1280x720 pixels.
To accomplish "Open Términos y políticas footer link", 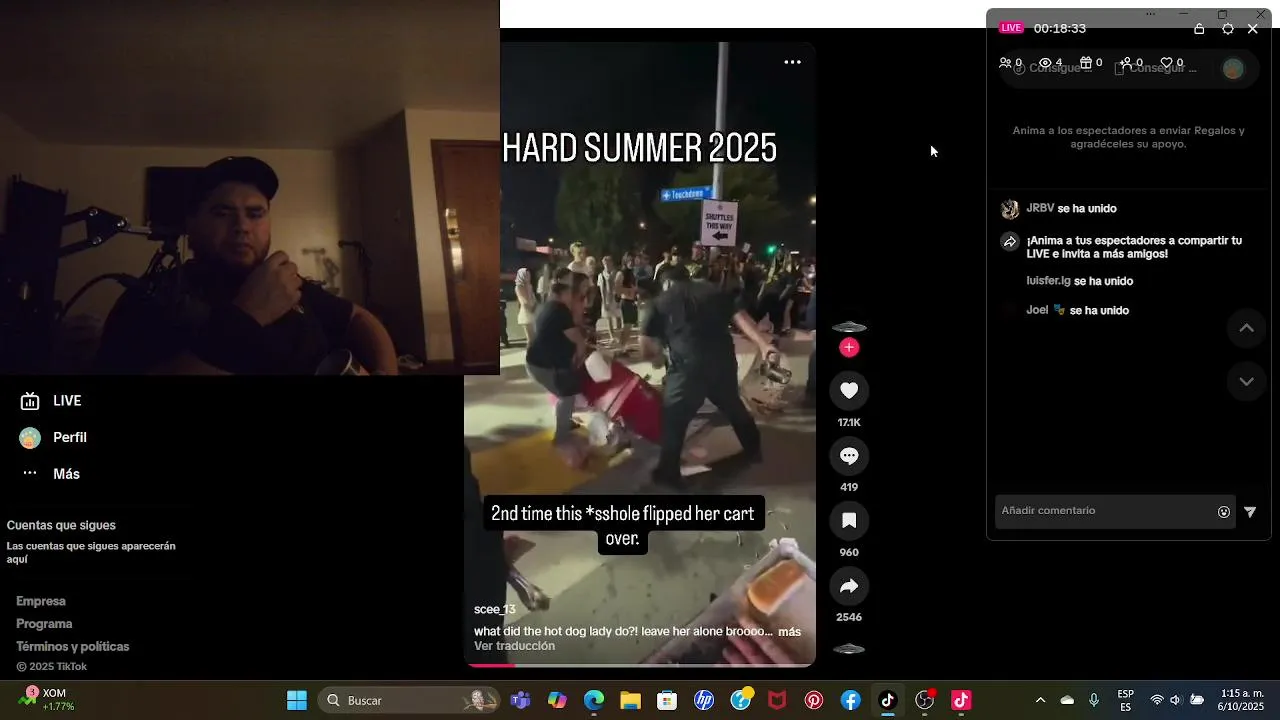I will coord(73,647).
